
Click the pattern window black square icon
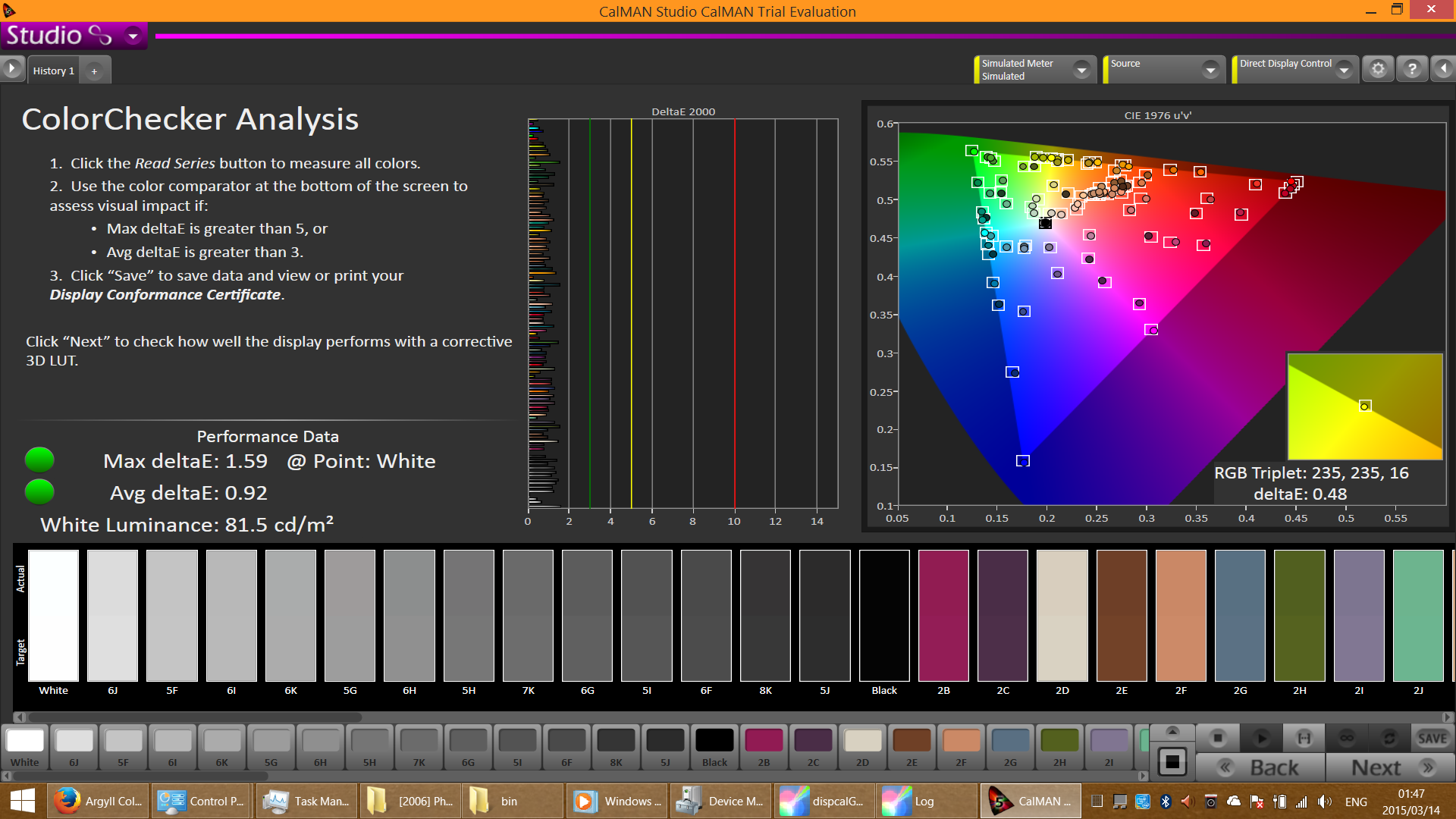(x=1172, y=761)
